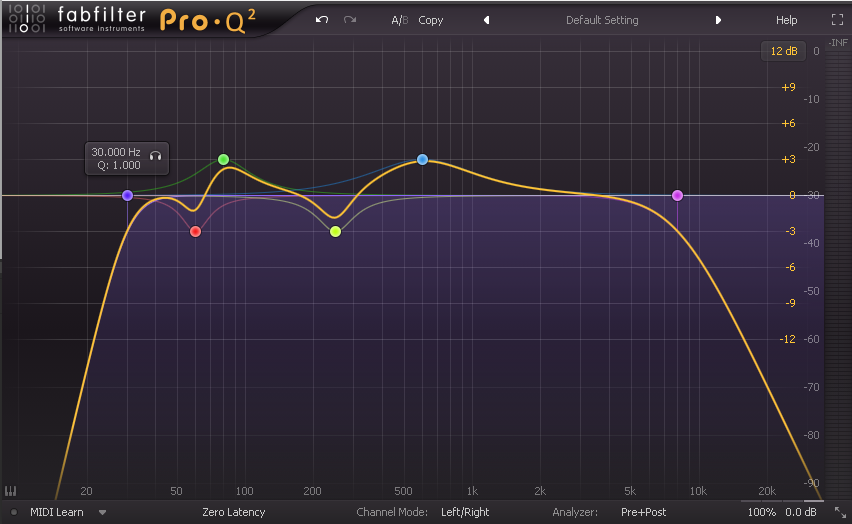
Task: Toggle the MIDI Learn indicator dot
Action: [14, 512]
